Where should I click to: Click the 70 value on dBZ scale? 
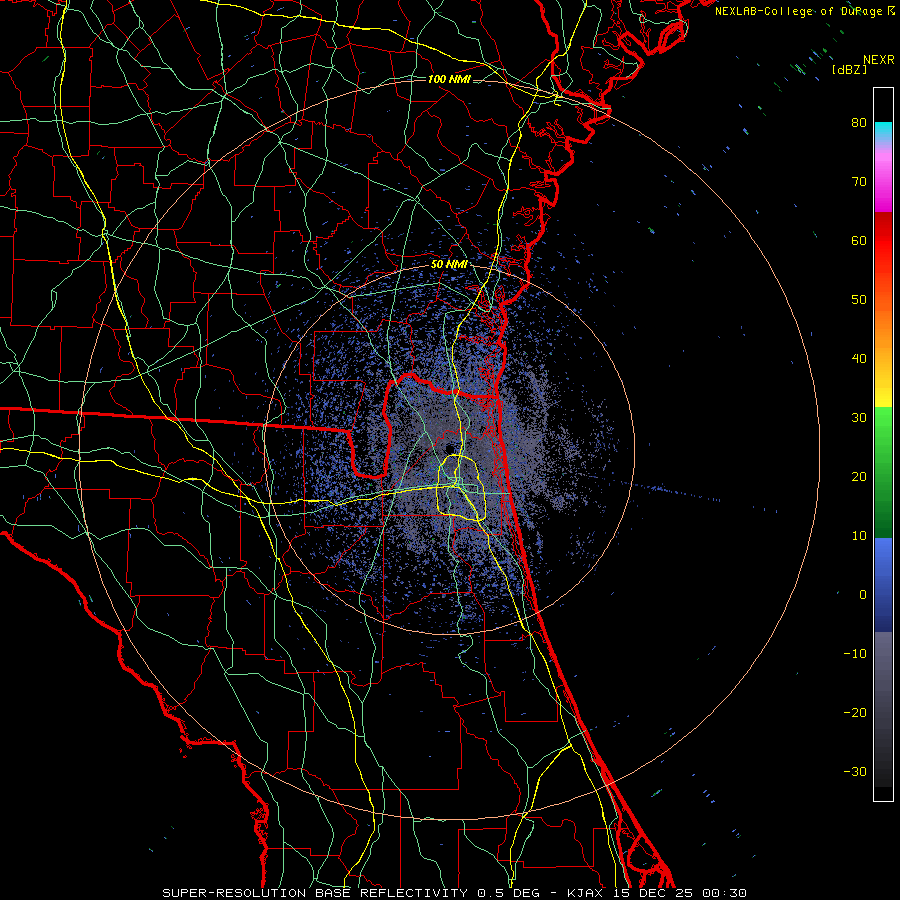pos(859,181)
